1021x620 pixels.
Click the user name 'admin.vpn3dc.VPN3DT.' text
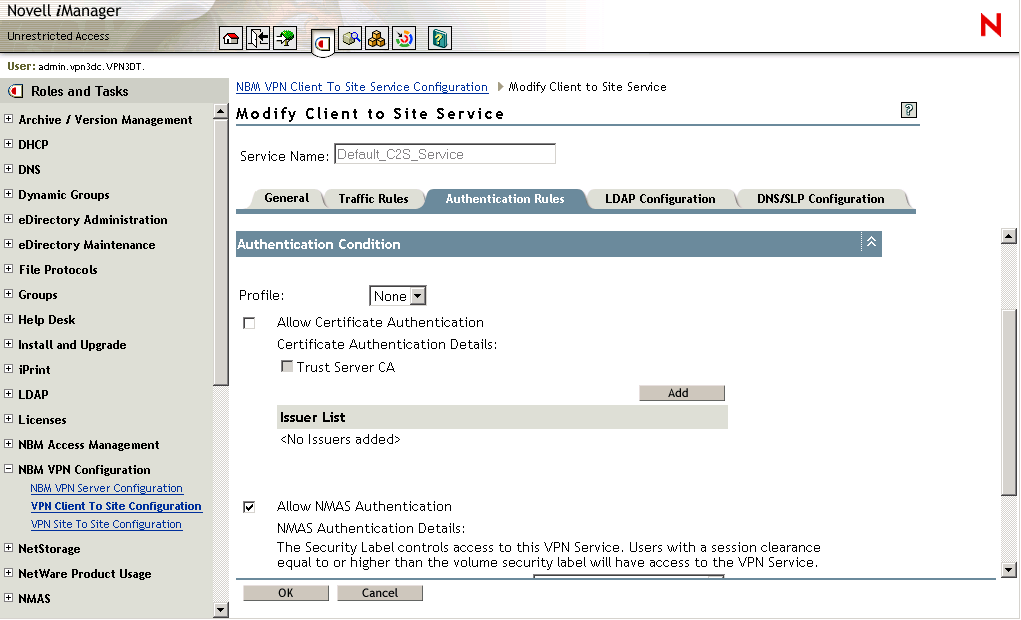click(x=91, y=66)
